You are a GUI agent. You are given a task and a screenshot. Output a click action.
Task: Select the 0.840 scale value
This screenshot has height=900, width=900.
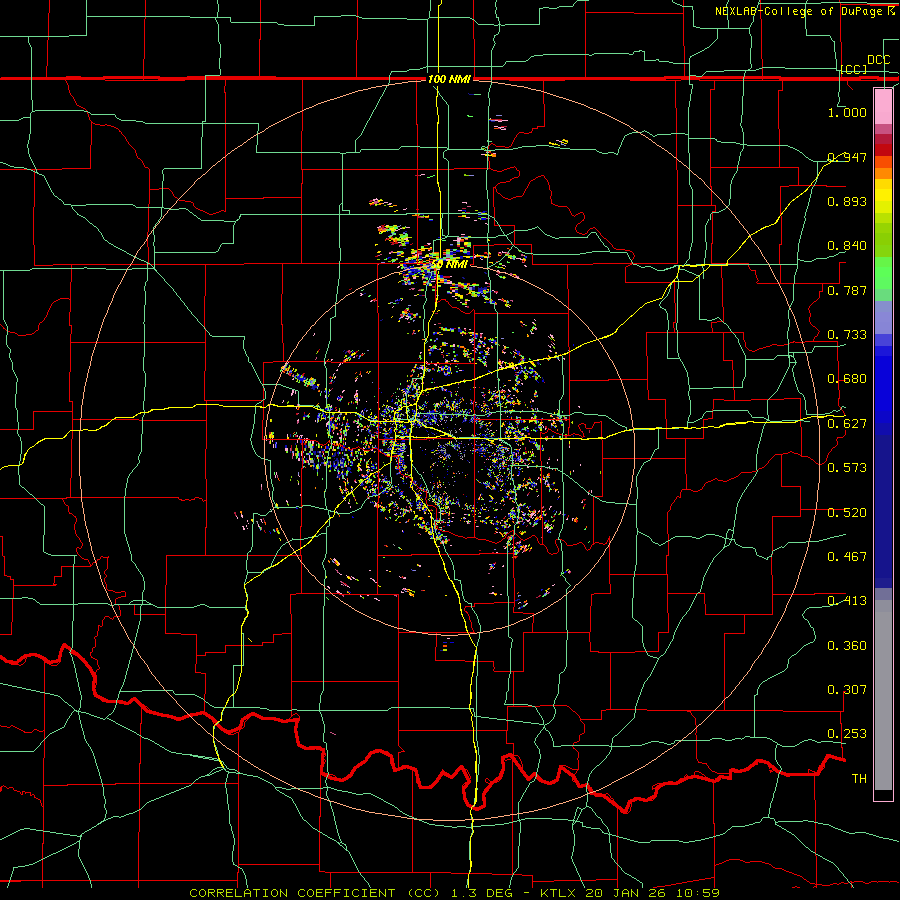tap(847, 246)
